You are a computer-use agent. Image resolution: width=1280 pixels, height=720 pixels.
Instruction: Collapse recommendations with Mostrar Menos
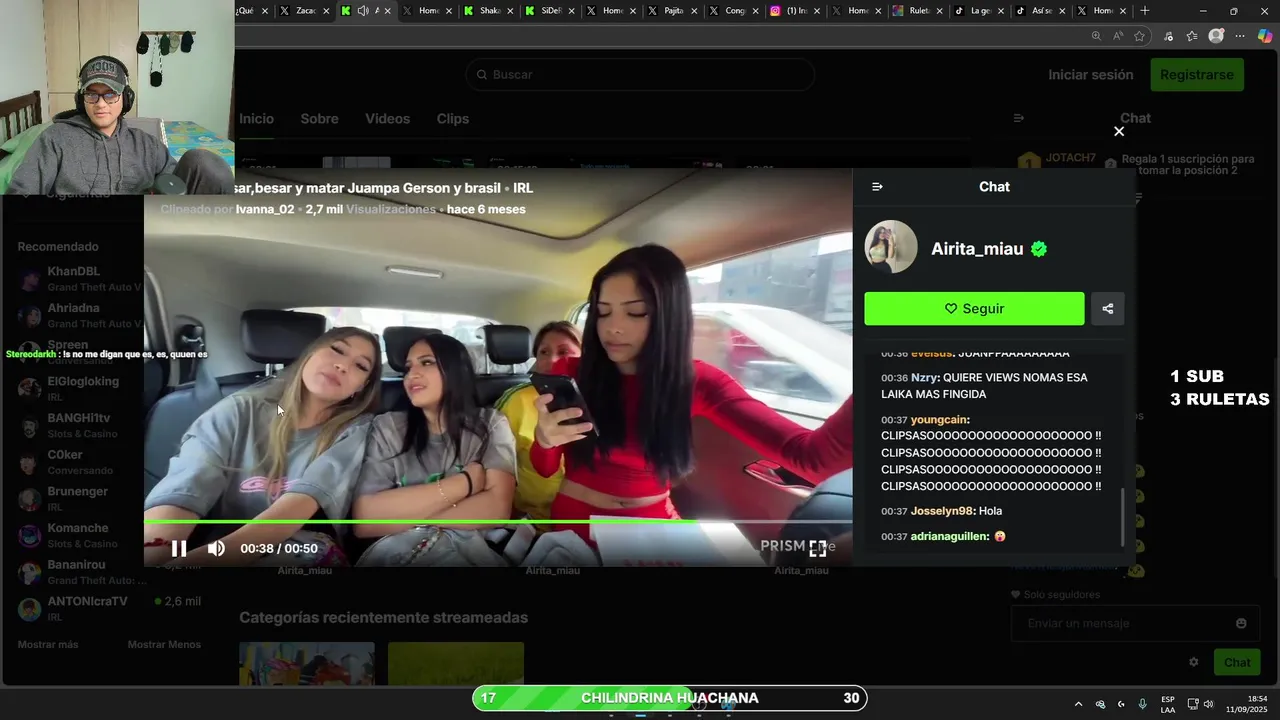pos(164,645)
